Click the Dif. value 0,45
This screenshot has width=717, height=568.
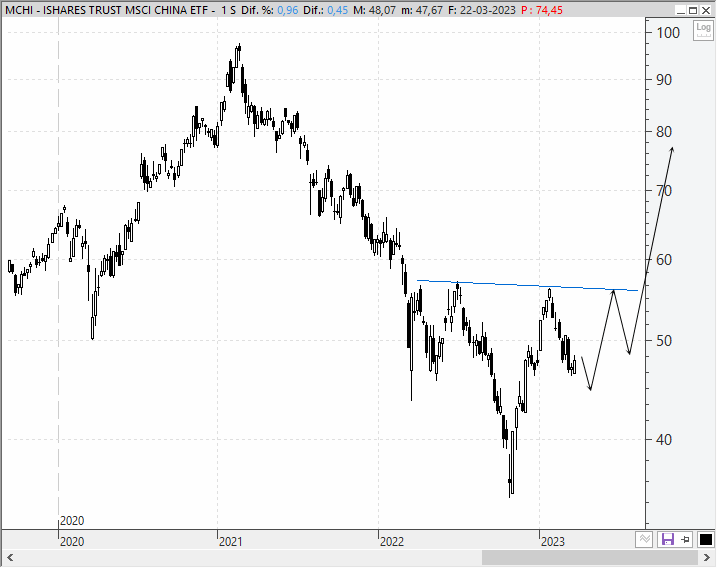337,10
